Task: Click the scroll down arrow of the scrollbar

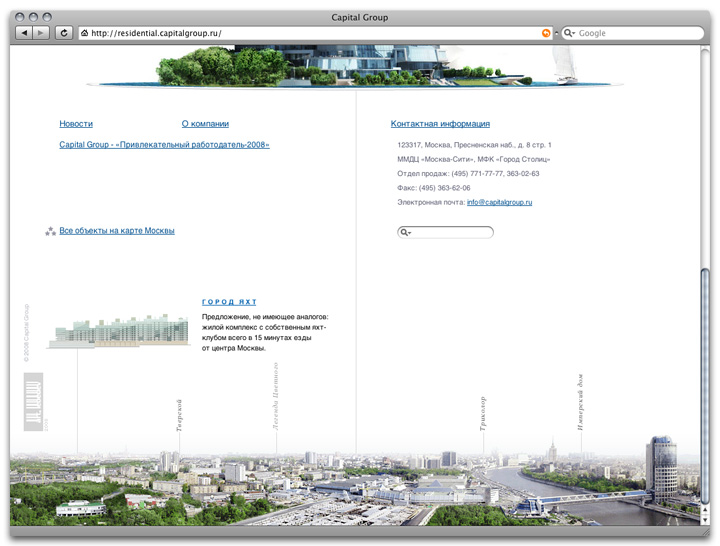Action: pos(704,518)
